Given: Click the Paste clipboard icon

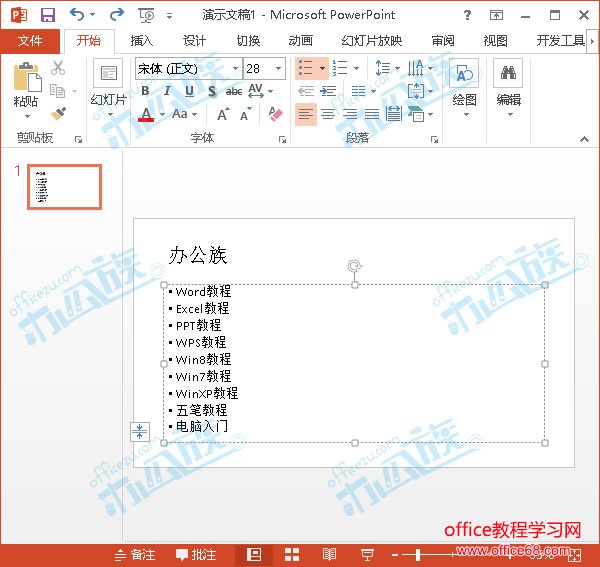Looking at the screenshot, I should pos(27,78).
